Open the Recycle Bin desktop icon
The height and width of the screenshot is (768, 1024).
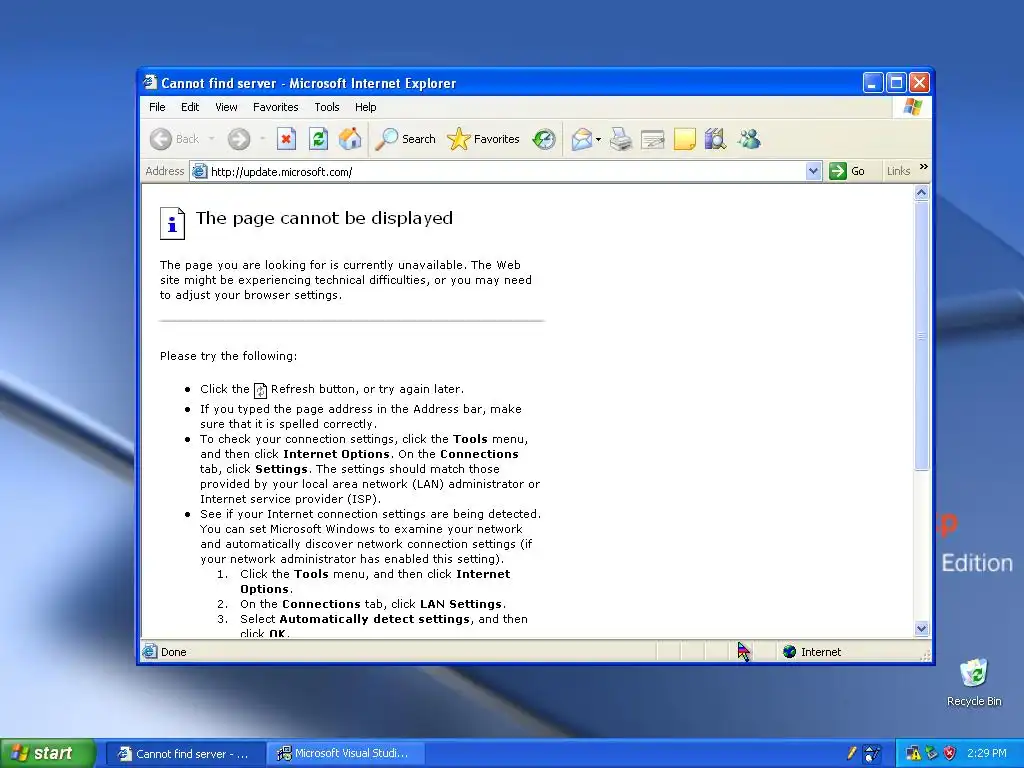coord(974,682)
